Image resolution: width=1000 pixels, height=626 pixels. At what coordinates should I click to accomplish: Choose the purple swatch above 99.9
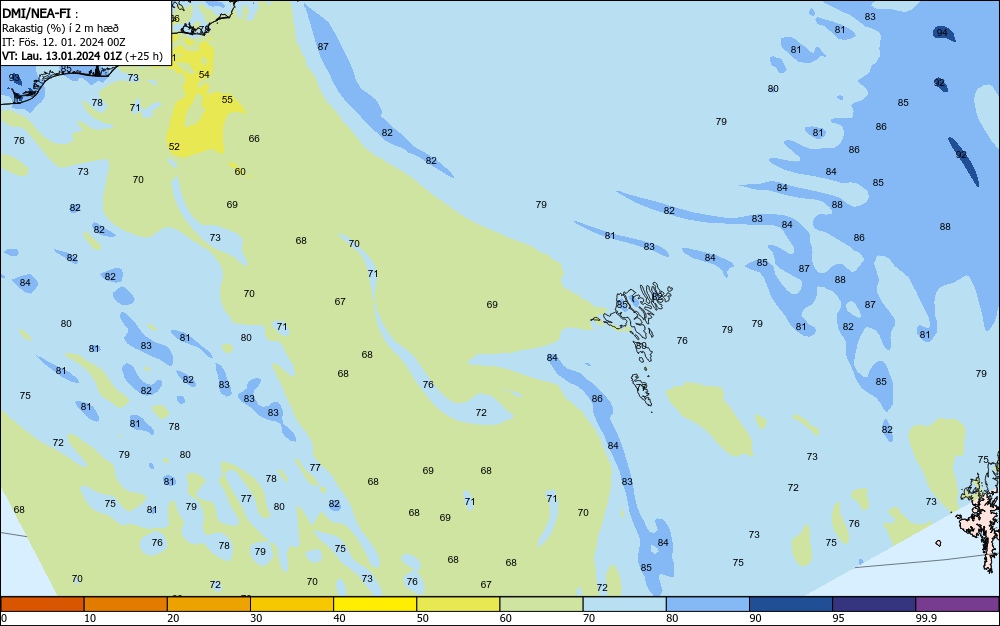(x=957, y=604)
